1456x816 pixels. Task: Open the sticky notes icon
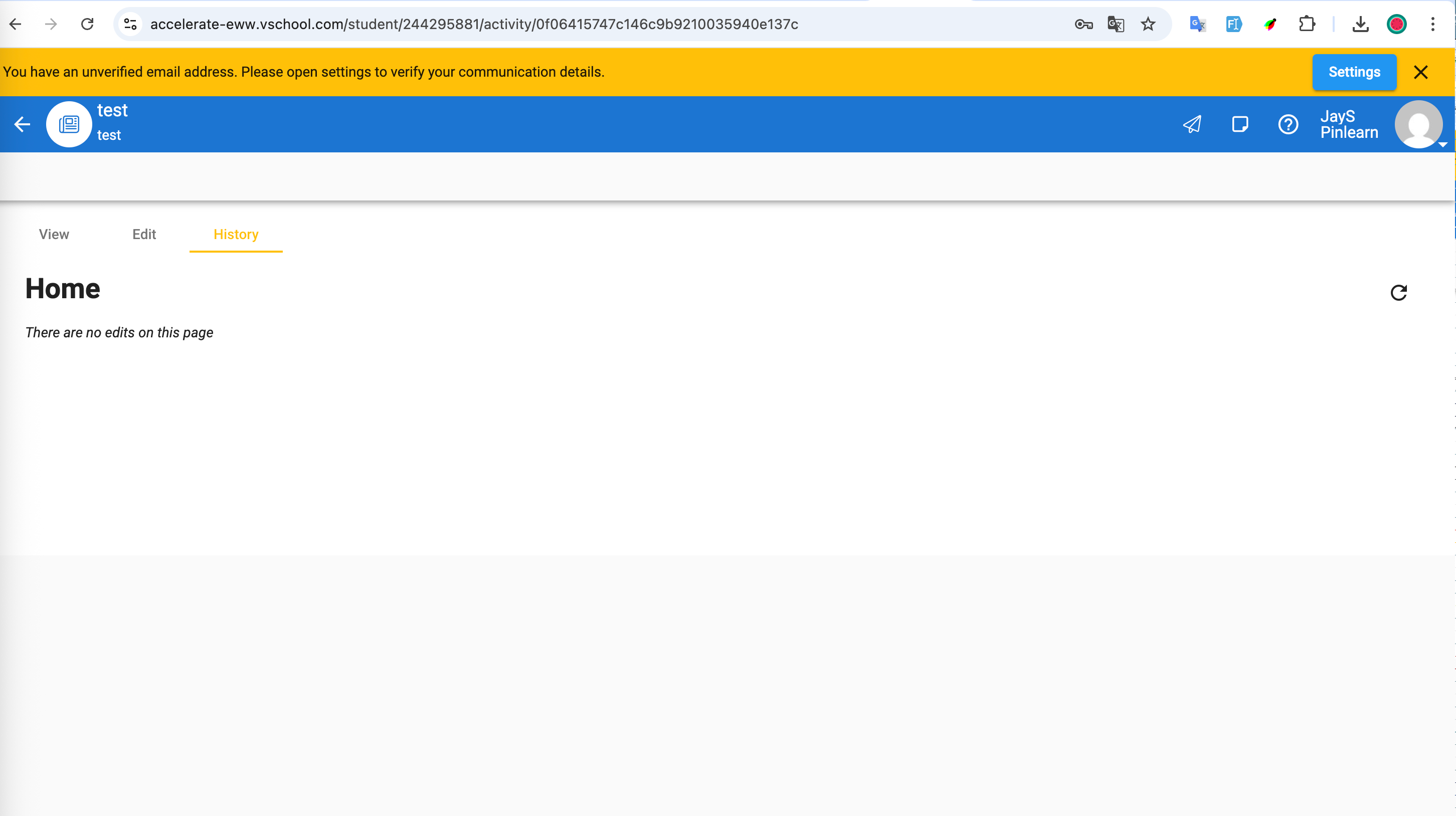[x=1240, y=124]
